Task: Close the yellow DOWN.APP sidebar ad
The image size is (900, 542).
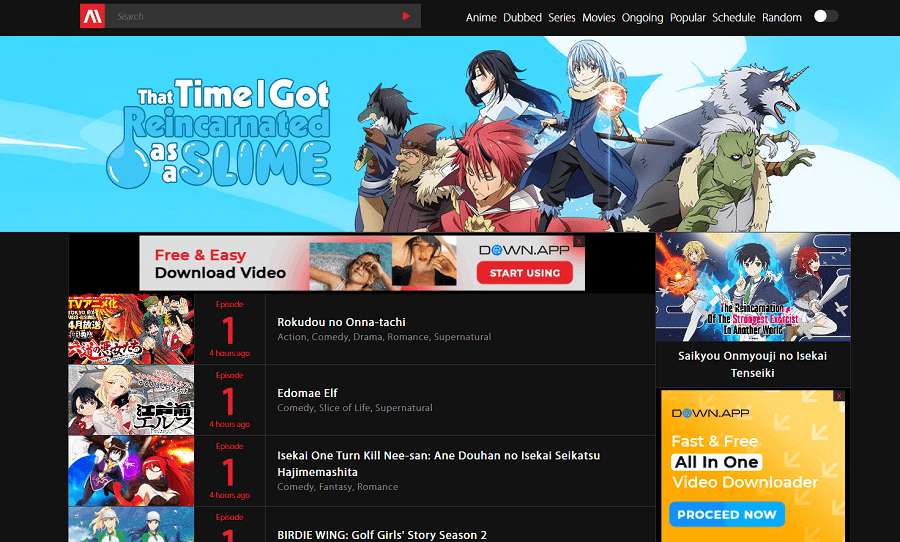Action: coord(839,396)
